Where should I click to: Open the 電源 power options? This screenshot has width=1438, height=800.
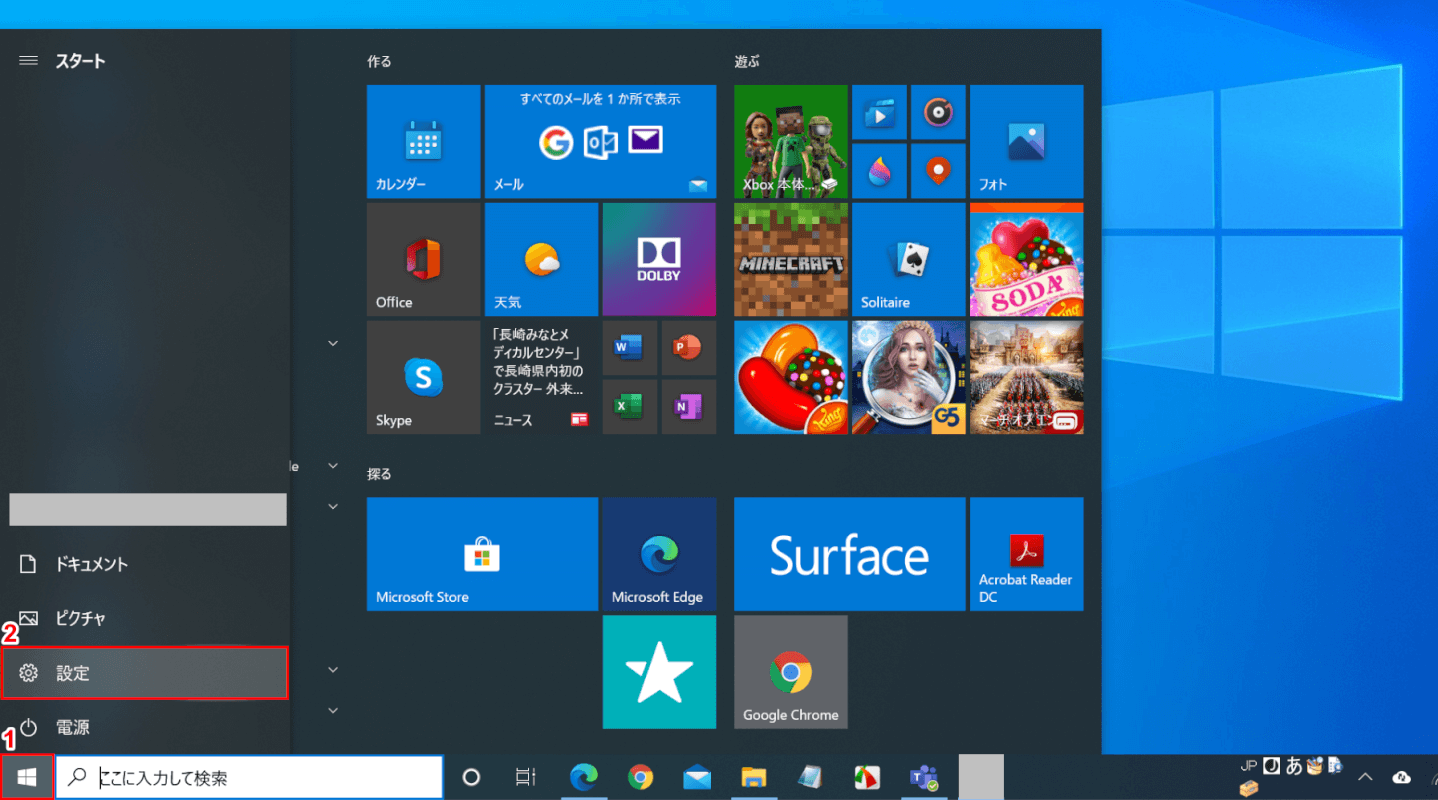click(145, 727)
